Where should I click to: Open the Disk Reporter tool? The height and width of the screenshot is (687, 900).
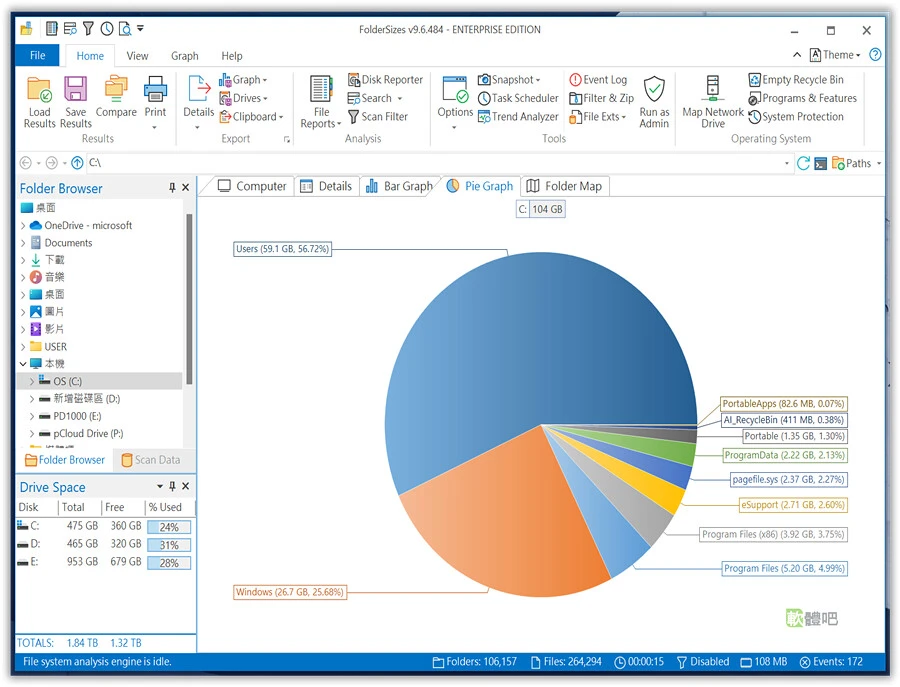click(385, 80)
